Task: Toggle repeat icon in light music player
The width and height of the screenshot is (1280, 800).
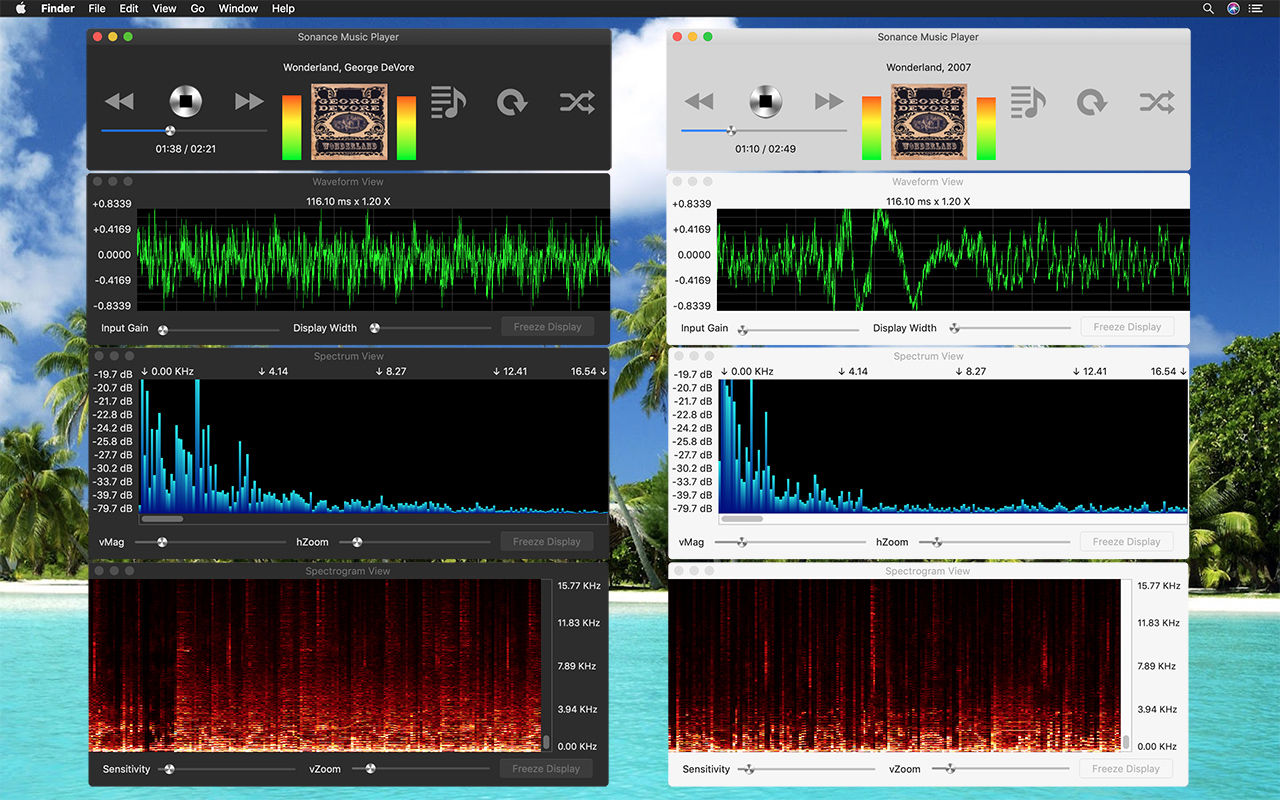Action: click(1091, 102)
